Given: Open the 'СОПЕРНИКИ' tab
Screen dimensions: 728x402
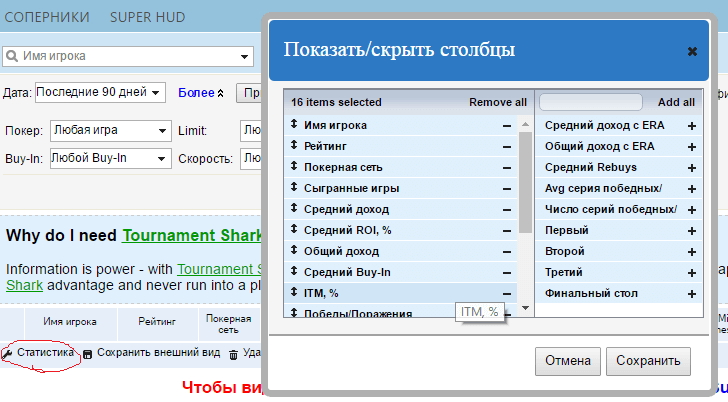Looking at the screenshot, I should (46, 17).
